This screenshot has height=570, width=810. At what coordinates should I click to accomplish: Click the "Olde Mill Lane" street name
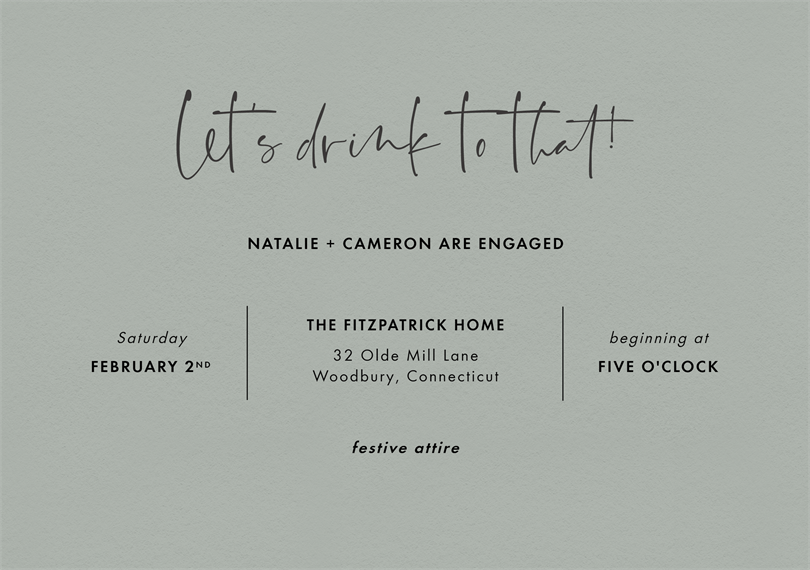420,355
